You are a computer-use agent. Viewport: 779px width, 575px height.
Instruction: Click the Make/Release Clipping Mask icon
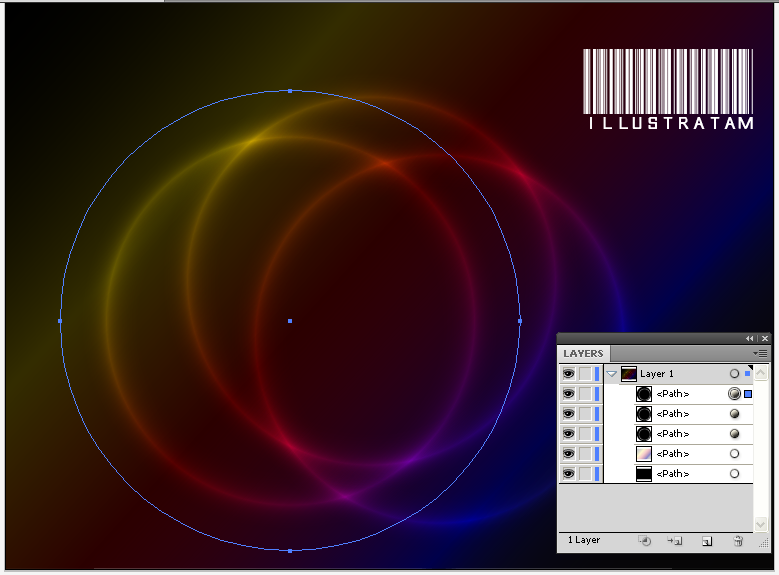point(644,541)
